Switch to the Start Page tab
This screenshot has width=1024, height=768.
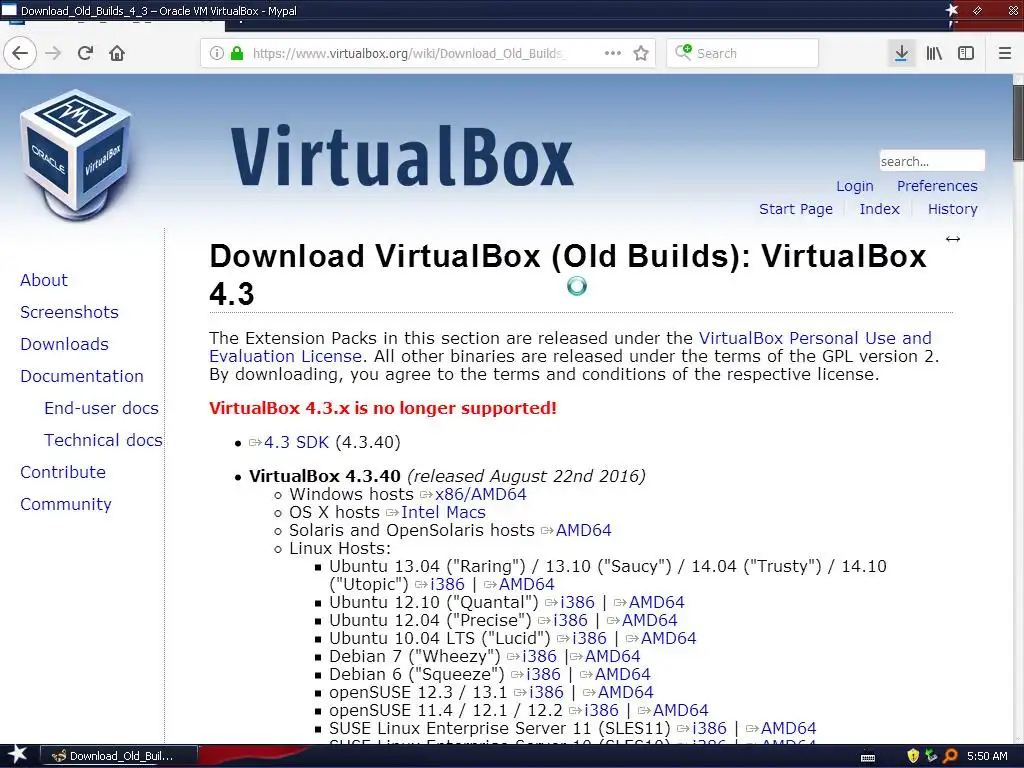coord(796,209)
